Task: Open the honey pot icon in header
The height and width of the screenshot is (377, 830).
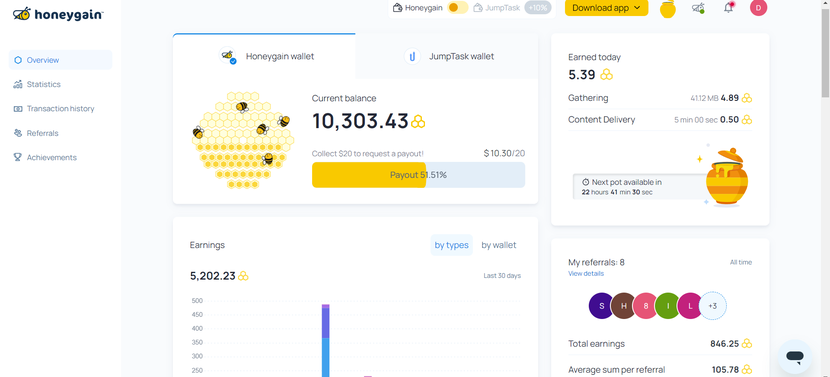Action: click(x=667, y=9)
